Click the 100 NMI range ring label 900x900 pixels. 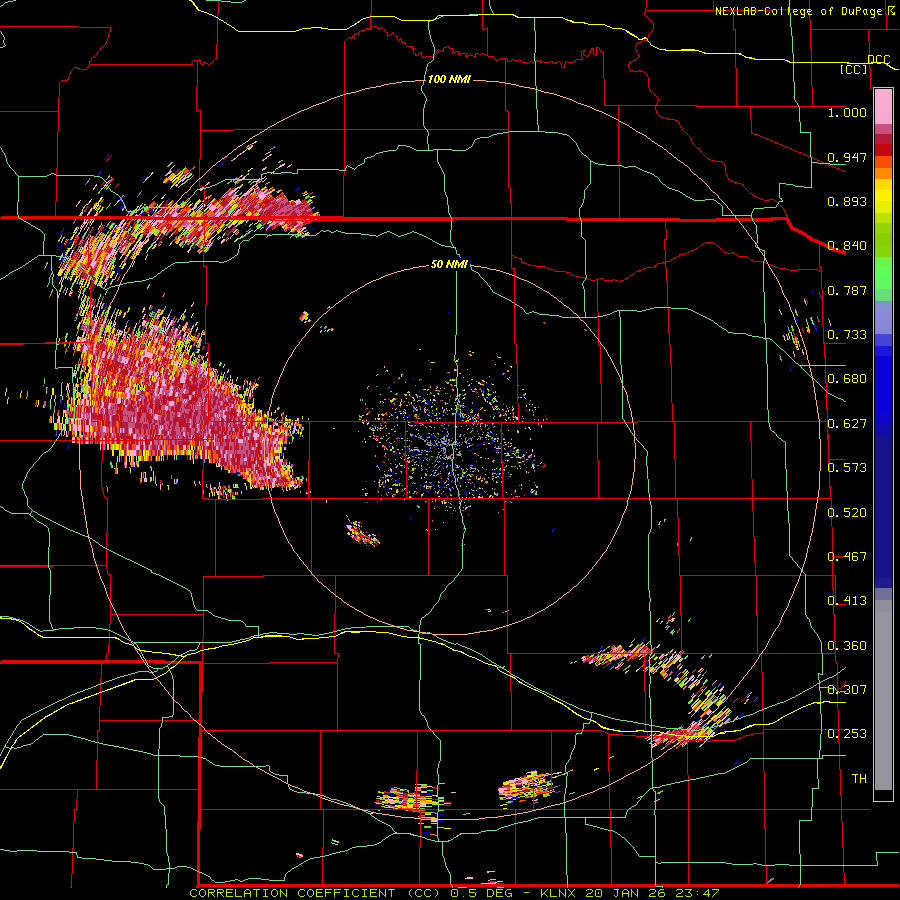pos(449,79)
